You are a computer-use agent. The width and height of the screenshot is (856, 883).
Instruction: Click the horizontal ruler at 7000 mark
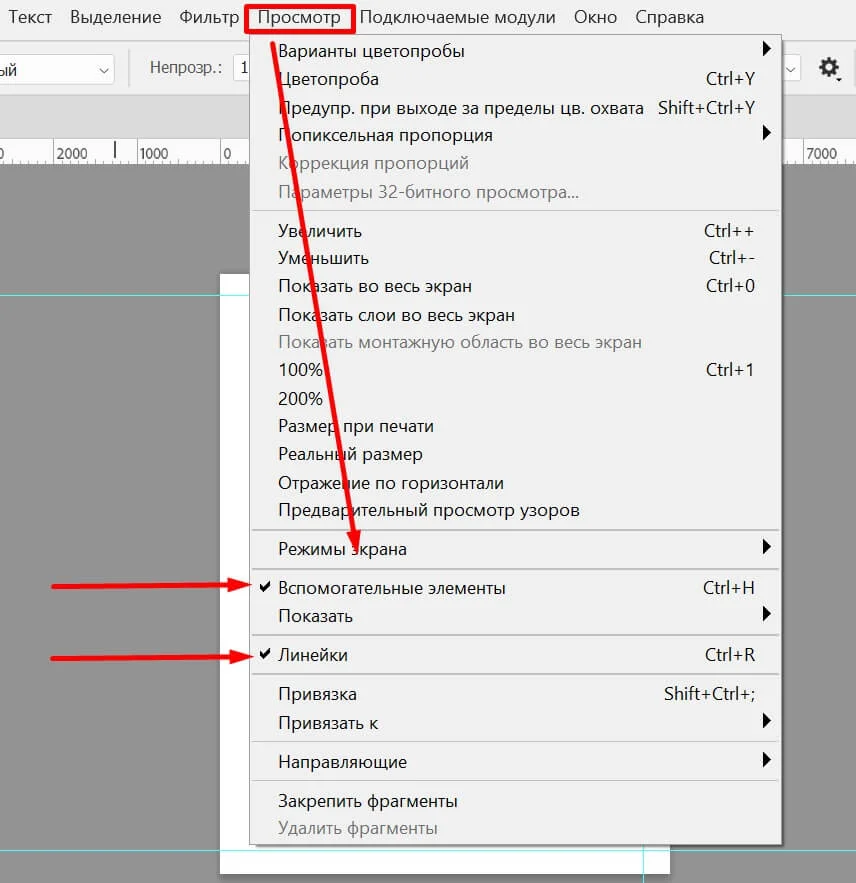[821, 154]
